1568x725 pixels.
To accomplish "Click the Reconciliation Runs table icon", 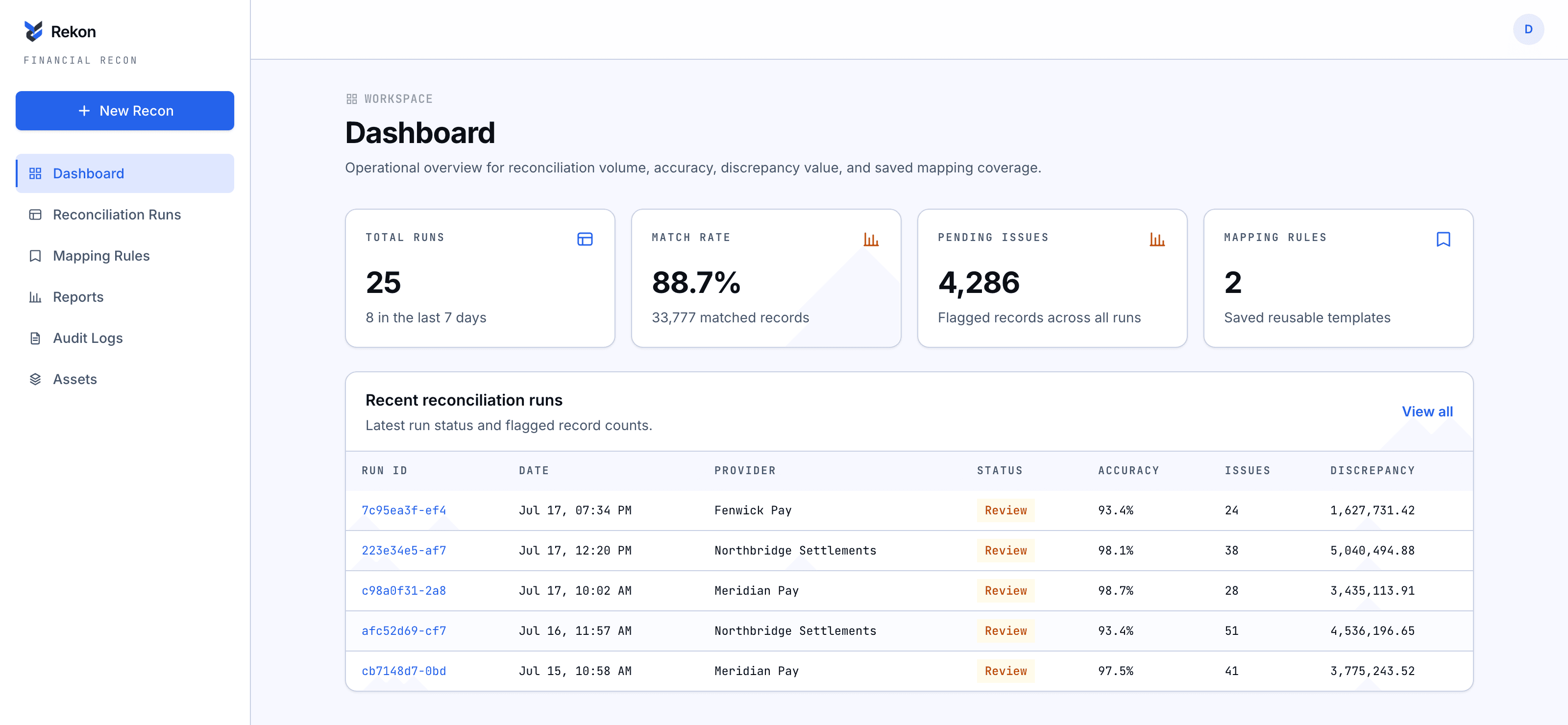I will [35, 215].
